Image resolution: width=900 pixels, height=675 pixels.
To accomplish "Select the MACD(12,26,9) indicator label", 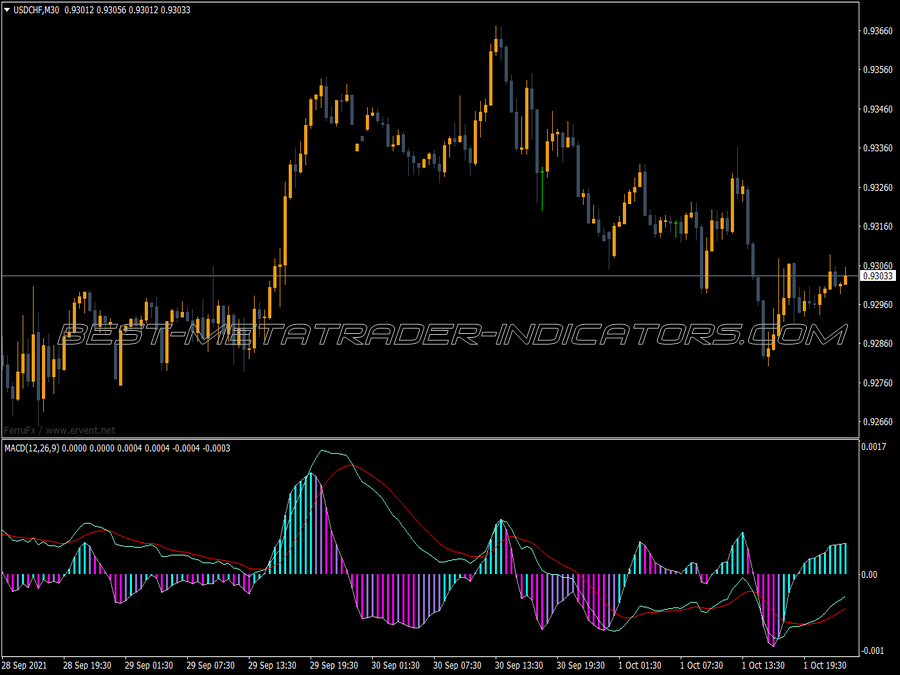I will pos(32,448).
